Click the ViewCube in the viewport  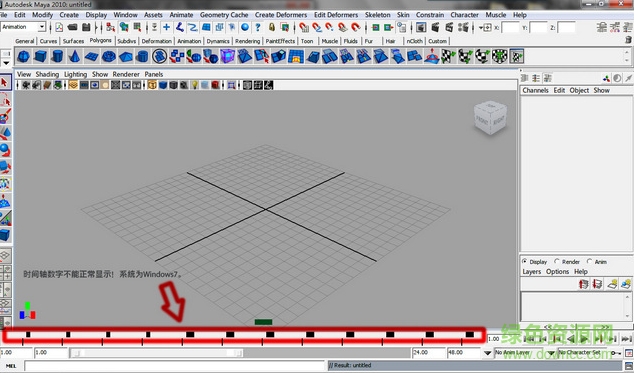coord(490,117)
